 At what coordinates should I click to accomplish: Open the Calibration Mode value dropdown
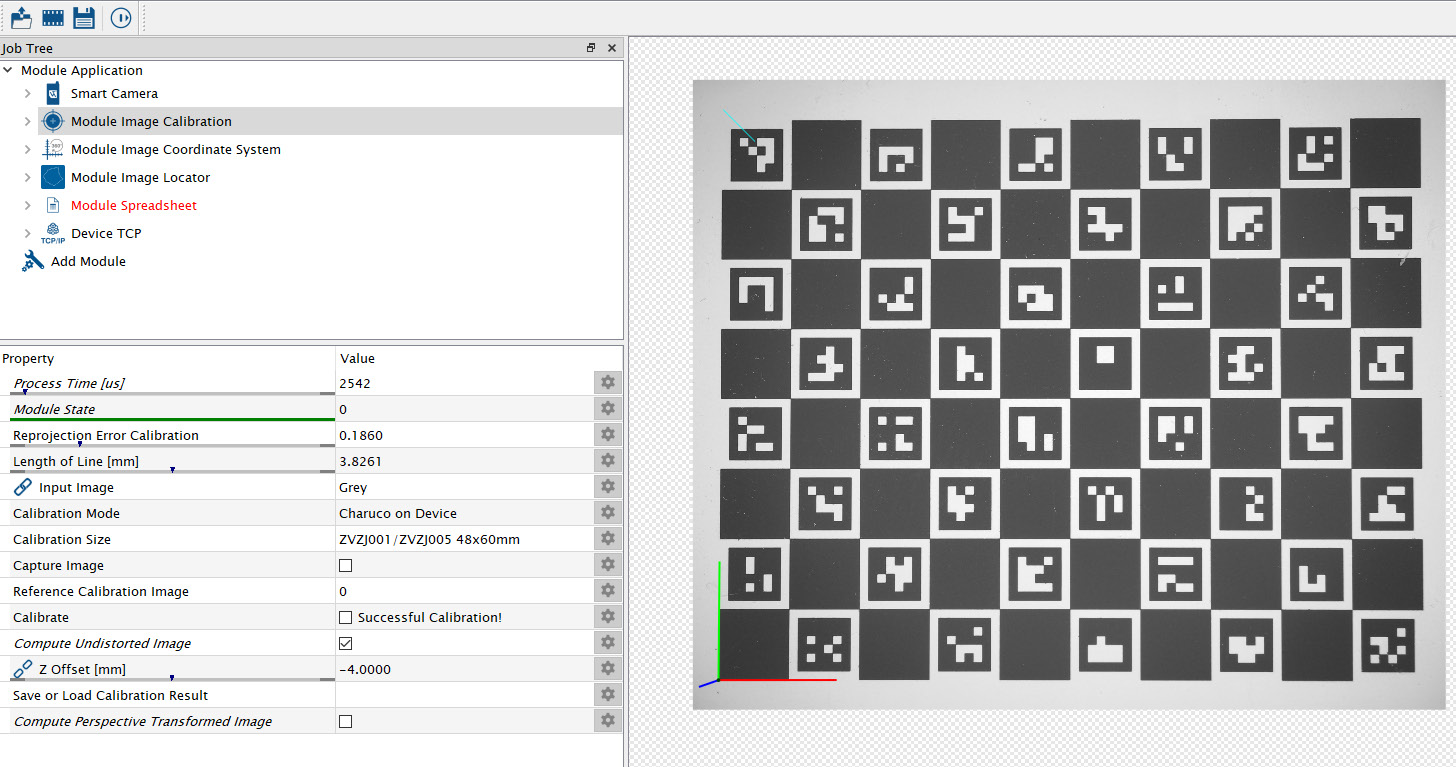pyautogui.click(x=465, y=513)
